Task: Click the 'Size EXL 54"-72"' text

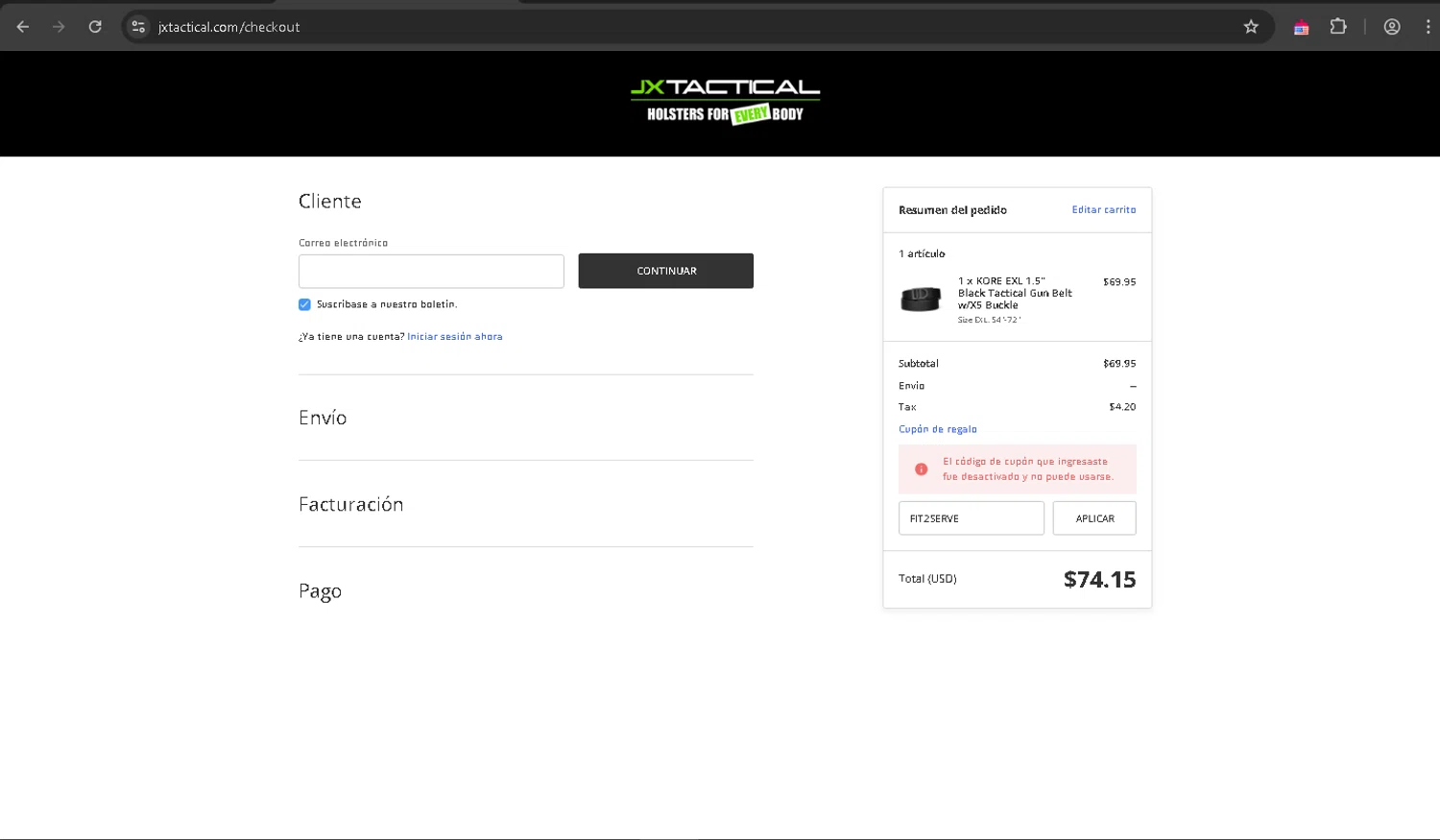Action: [x=989, y=320]
